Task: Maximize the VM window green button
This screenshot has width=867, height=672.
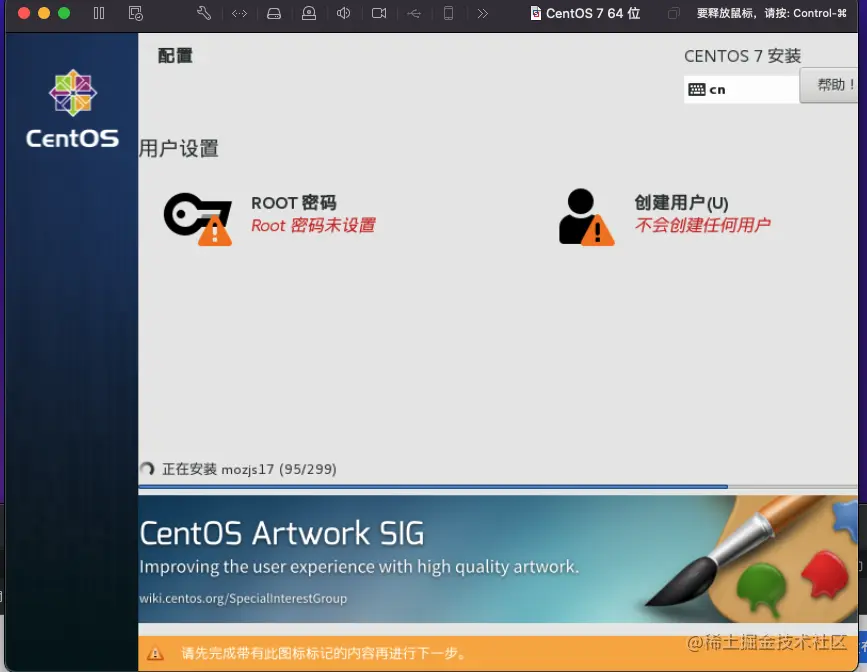Action: (x=64, y=13)
